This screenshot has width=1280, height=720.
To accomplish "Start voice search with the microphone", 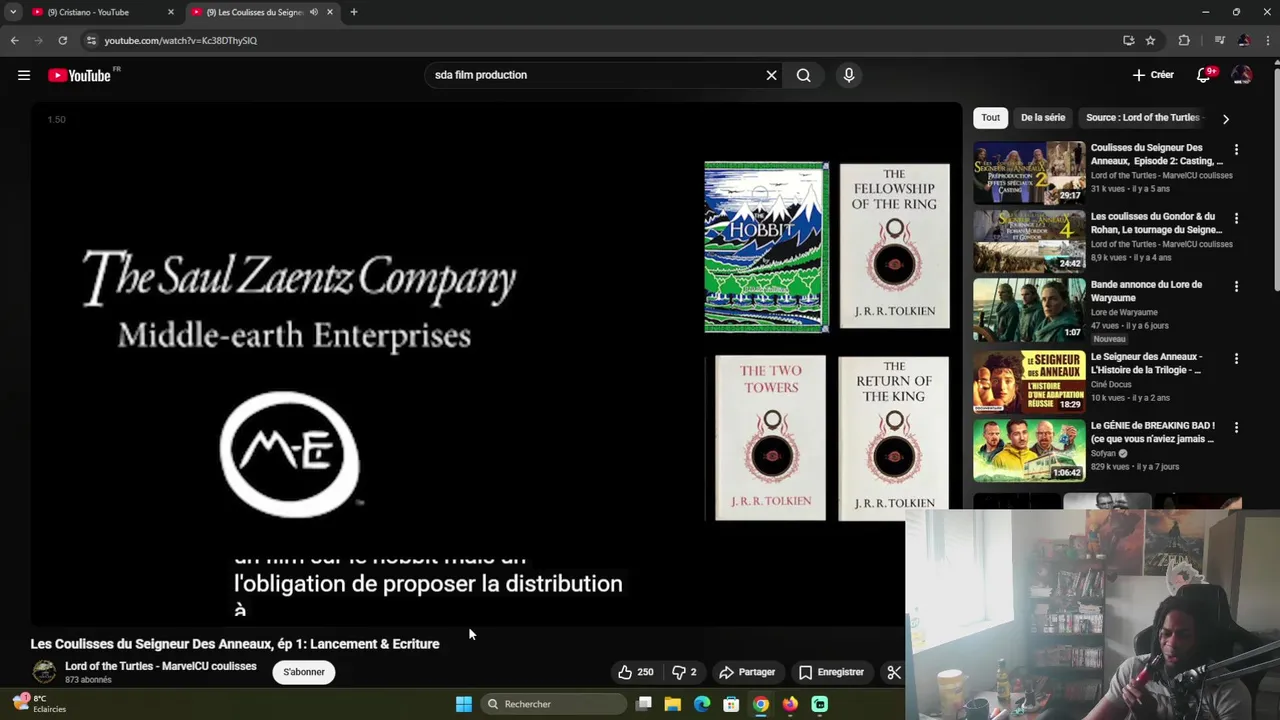I will tap(848, 75).
